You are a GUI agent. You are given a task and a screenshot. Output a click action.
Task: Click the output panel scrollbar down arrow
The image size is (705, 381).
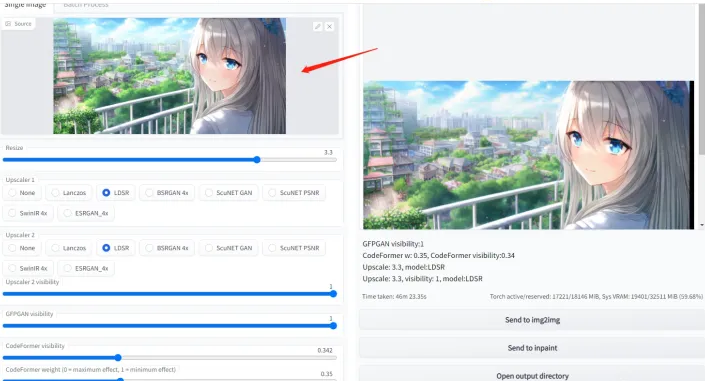tap(702, 225)
